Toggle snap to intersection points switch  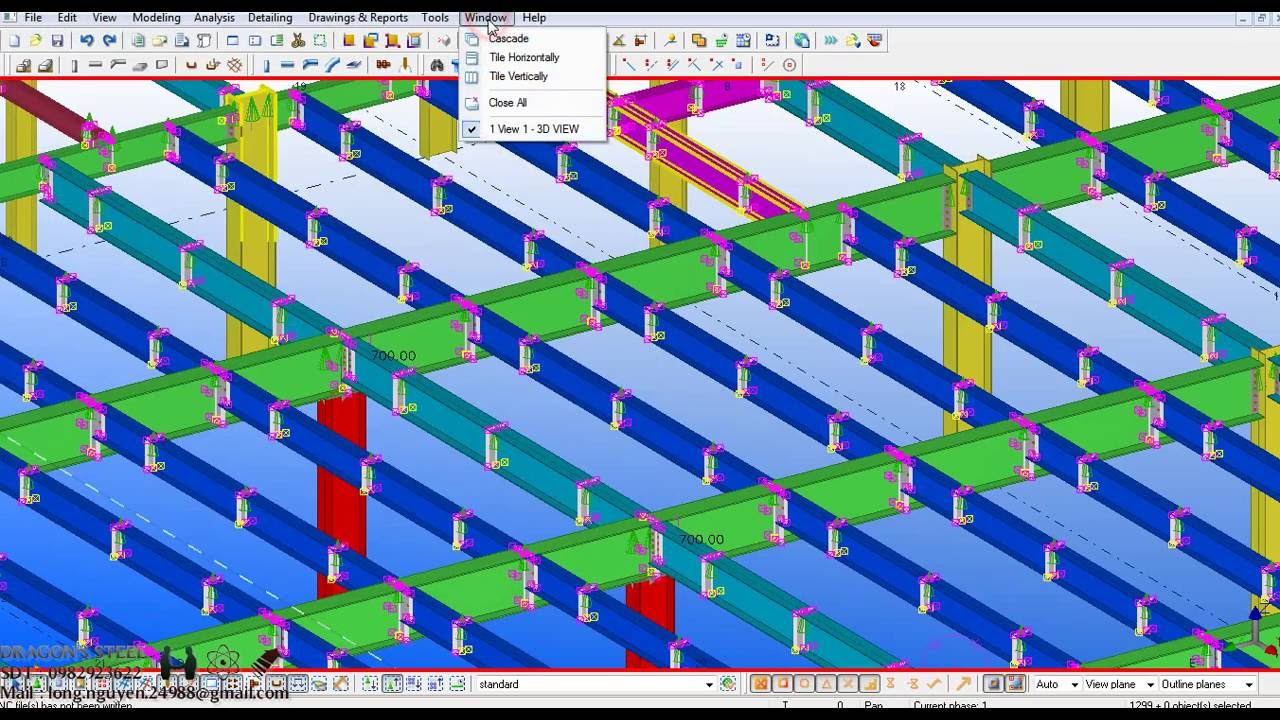click(x=848, y=684)
